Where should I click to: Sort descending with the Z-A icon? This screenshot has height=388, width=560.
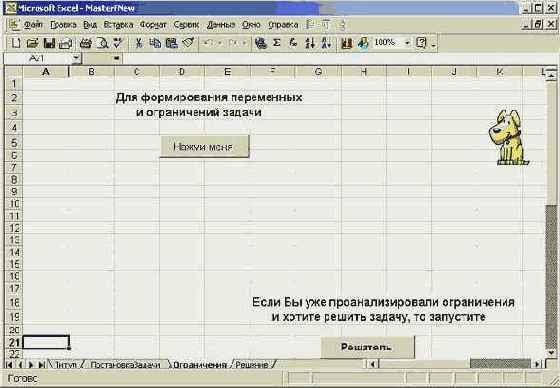[326, 44]
